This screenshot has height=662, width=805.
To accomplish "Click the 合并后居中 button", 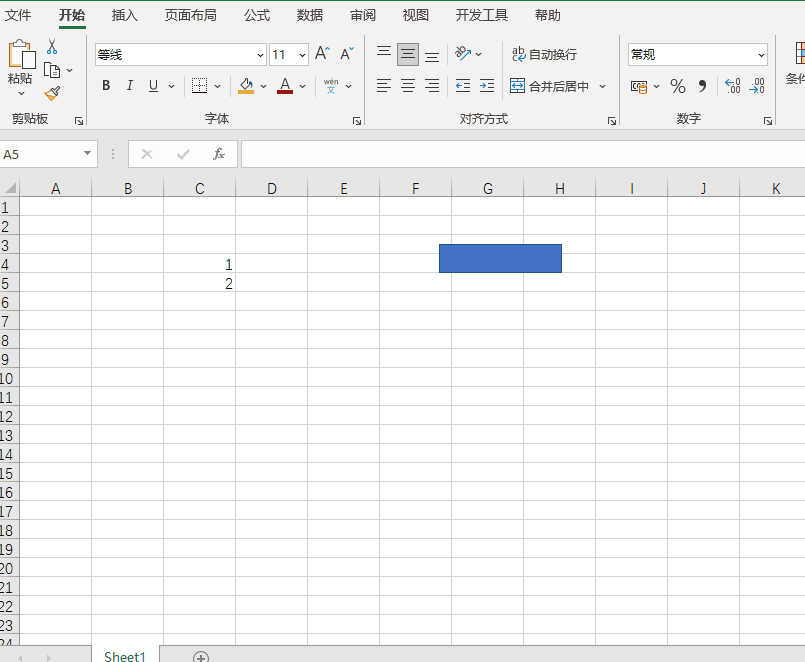I will coord(549,86).
